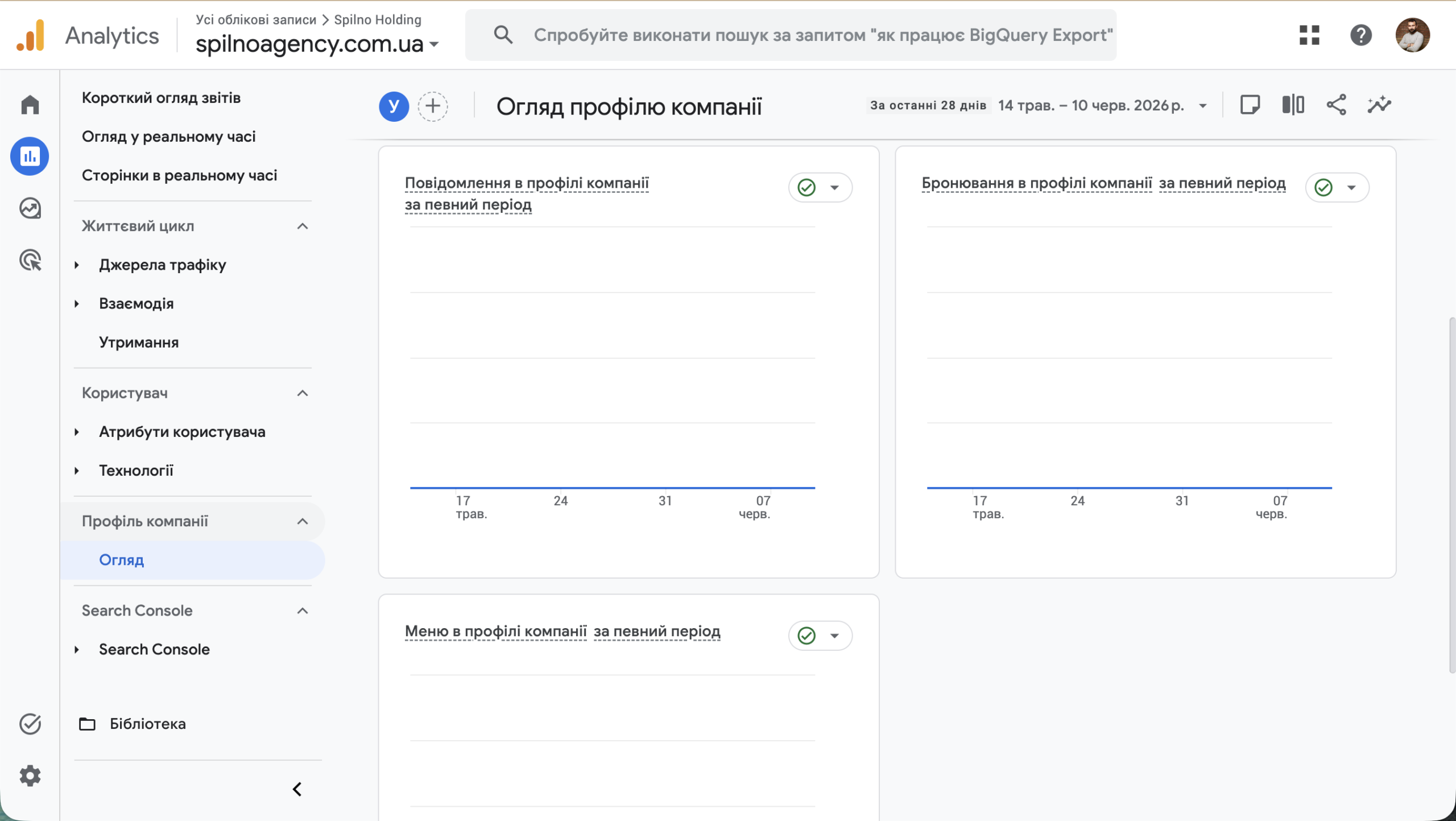Open the Home icon in left rail
This screenshot has height=821, width=1456.
coord(30,105)
